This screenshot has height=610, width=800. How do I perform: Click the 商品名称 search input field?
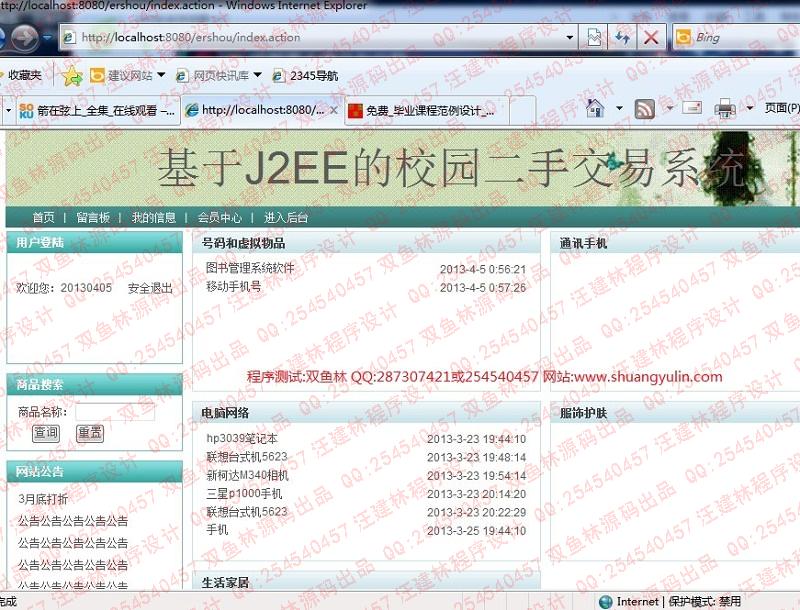coord(115,412)
